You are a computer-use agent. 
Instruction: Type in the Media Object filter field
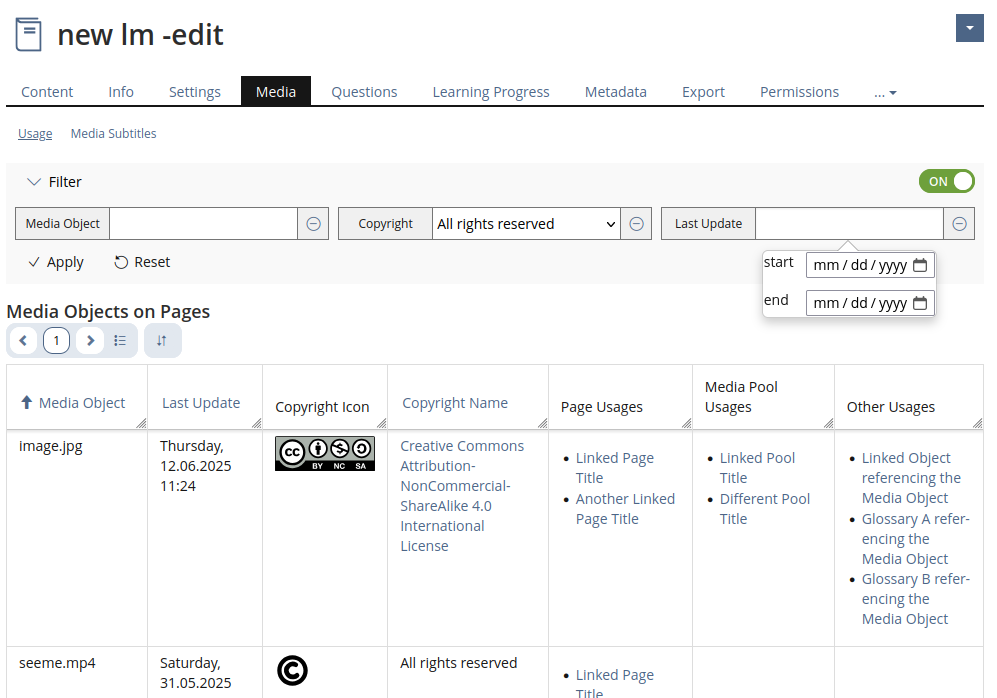(203, 224)
